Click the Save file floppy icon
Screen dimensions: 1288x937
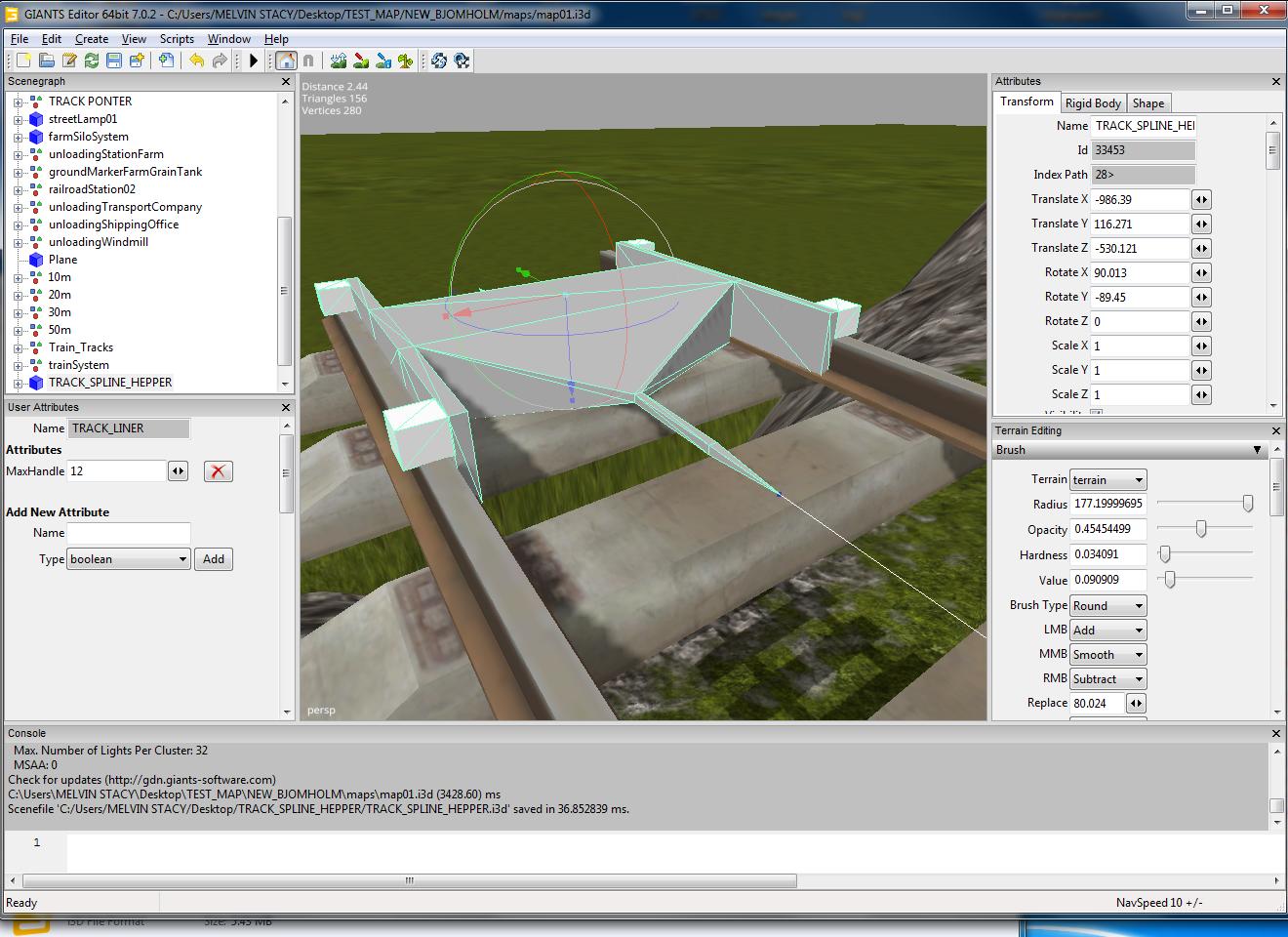pos(114,61)
